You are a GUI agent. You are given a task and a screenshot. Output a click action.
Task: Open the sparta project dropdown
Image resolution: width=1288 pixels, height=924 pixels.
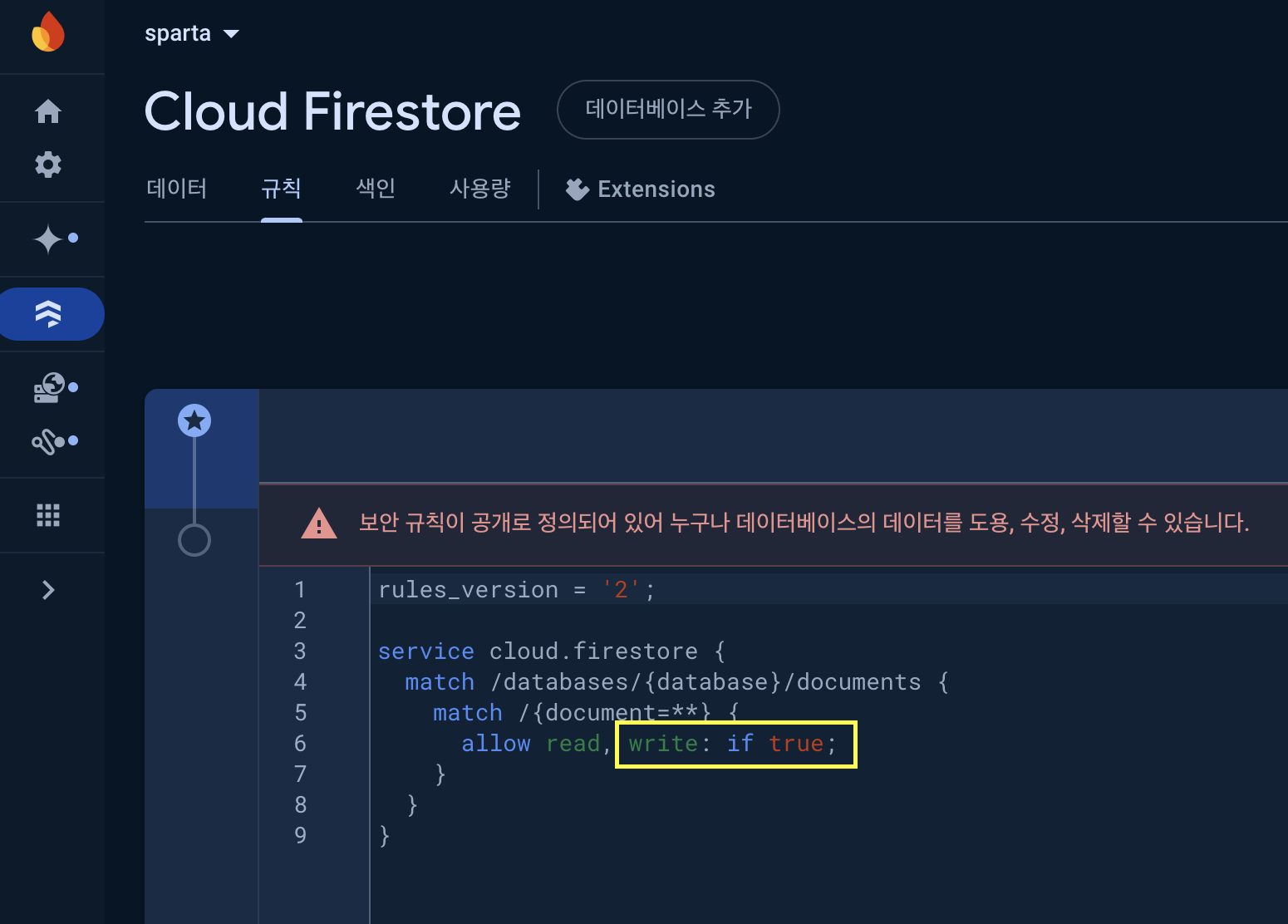pos(192,33)
